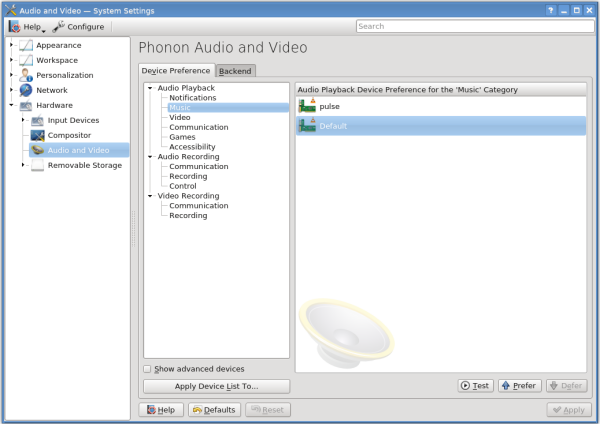Click the Defer button
The image size is (600, 424).
[x=567, y=385]
